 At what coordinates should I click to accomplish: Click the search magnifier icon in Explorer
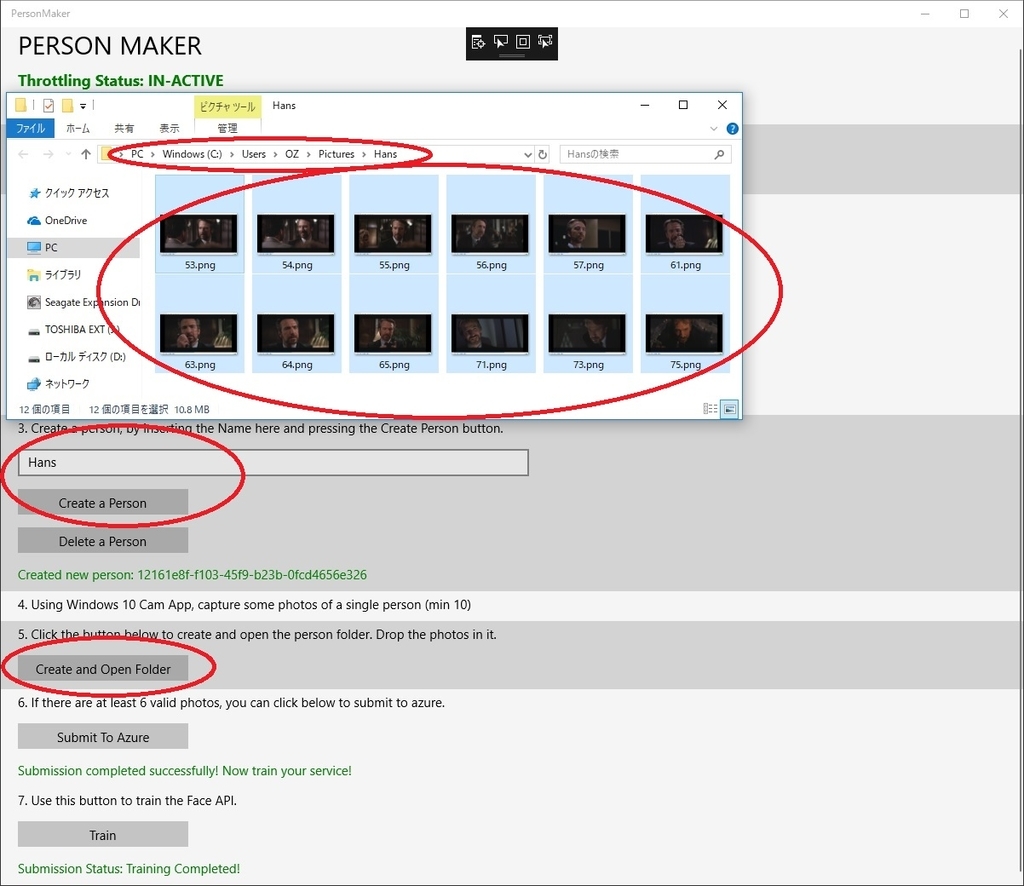[719, 155]
